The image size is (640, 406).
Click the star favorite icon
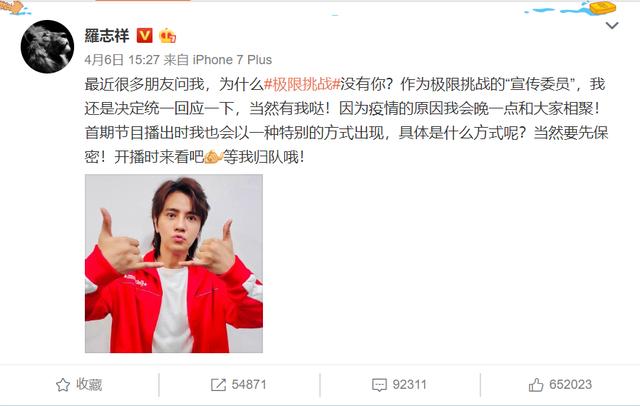pos(63,385)
